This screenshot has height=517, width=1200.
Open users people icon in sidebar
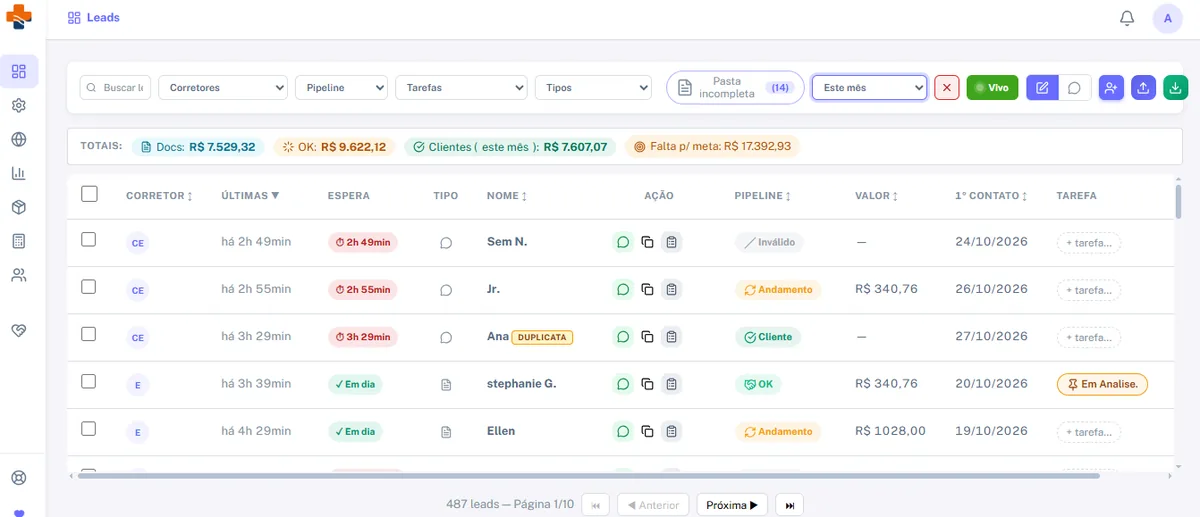pos(19,275)
